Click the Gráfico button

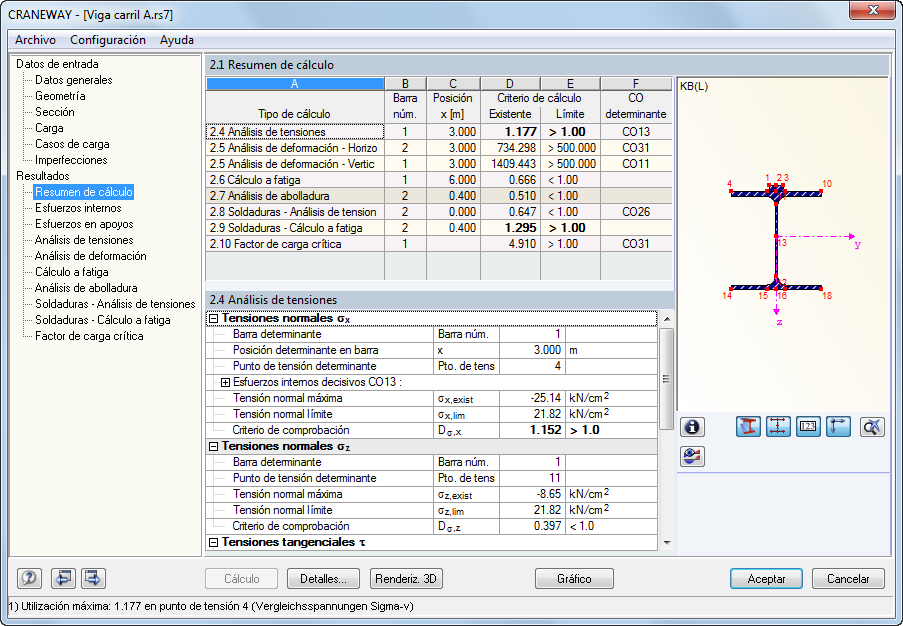[x=574, y=579]
